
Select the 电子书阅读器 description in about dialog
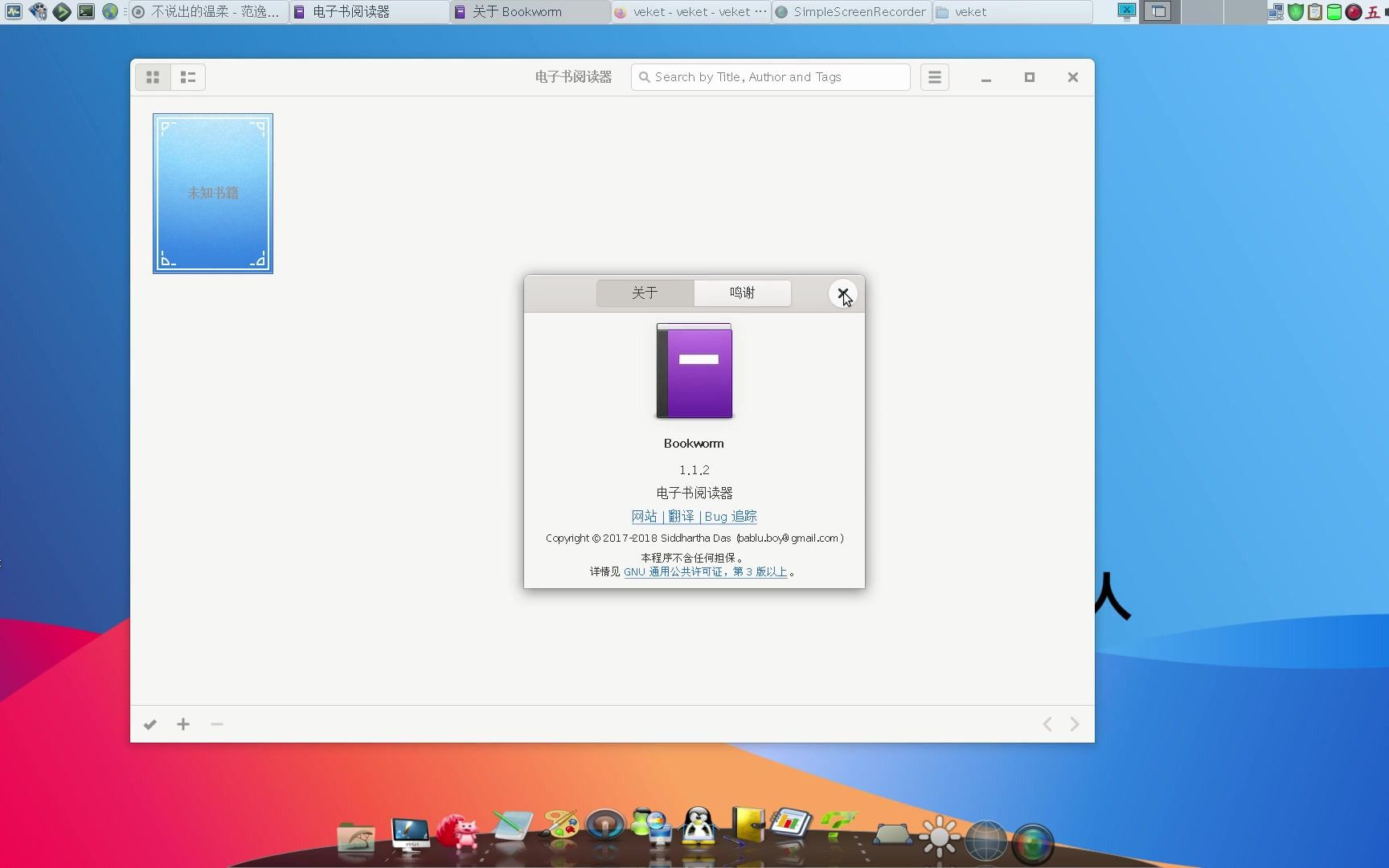pyautogui.click(x=694, y=493)
